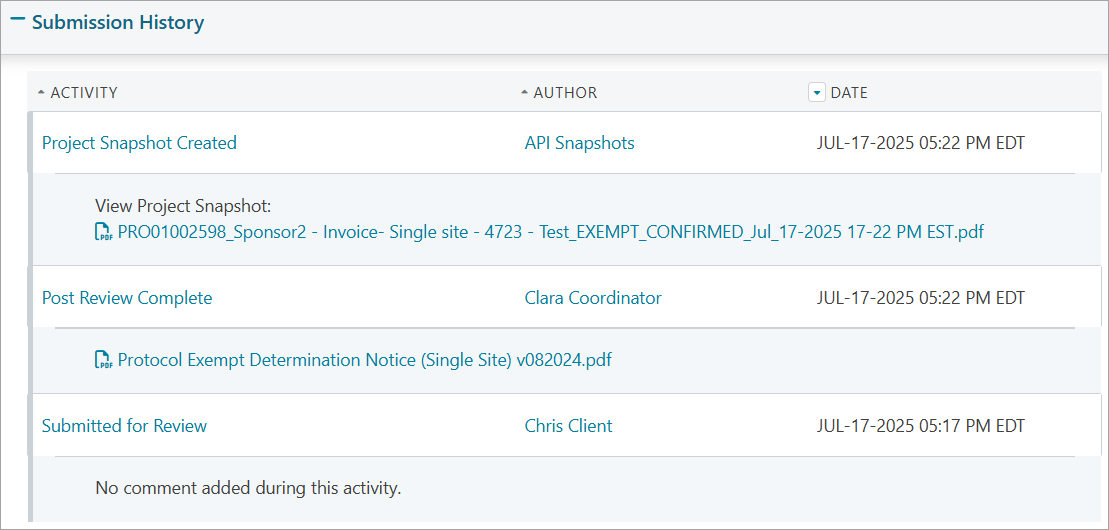Click PDF icon for Exempt Determination Notice
The image size is (1109, 530).
tap(103, 360)
